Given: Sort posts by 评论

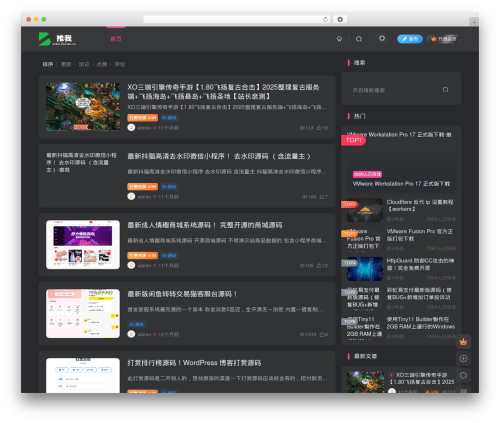Looking at the screenshot, I should (120, 64).
